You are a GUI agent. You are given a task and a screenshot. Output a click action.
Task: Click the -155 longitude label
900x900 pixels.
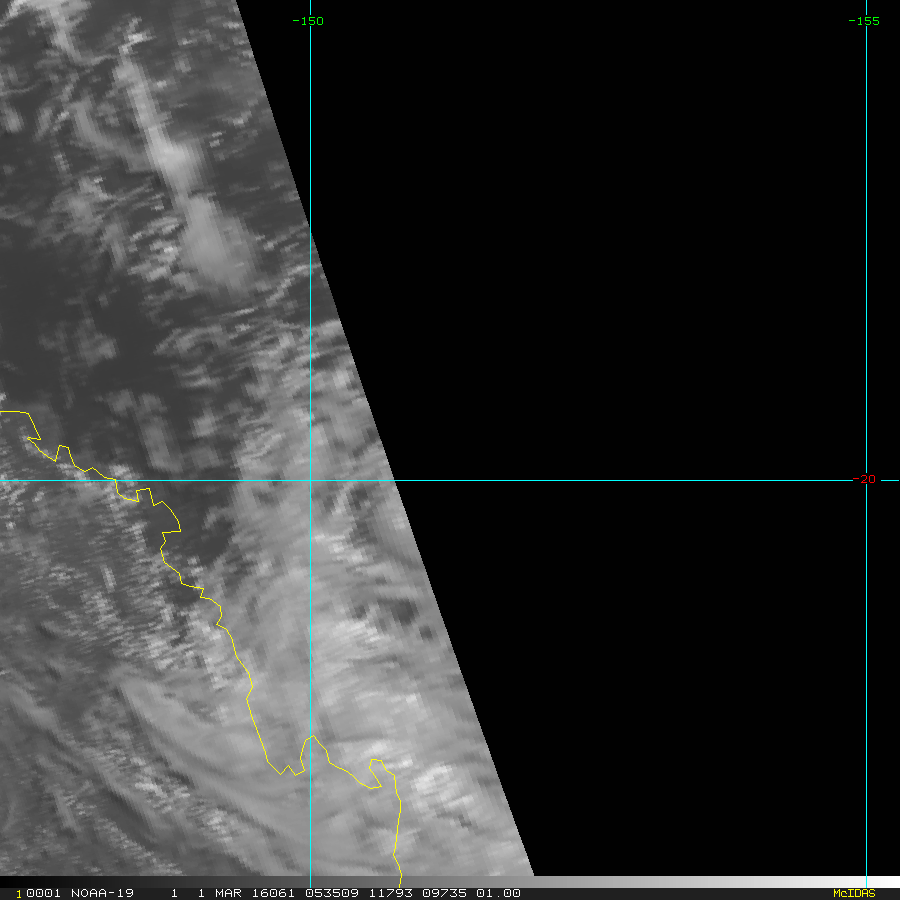(864, 21)
